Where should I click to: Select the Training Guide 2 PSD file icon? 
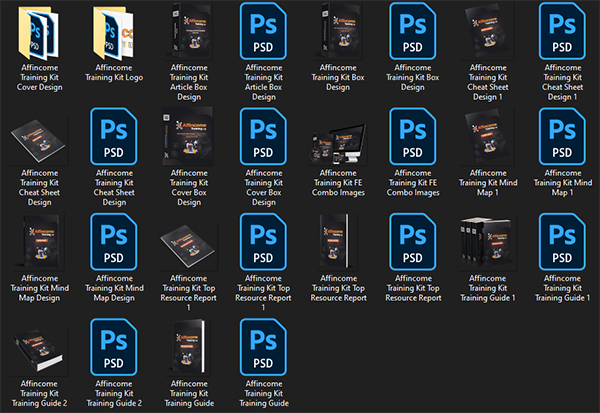pyautogui.click(x=114, y=347)
